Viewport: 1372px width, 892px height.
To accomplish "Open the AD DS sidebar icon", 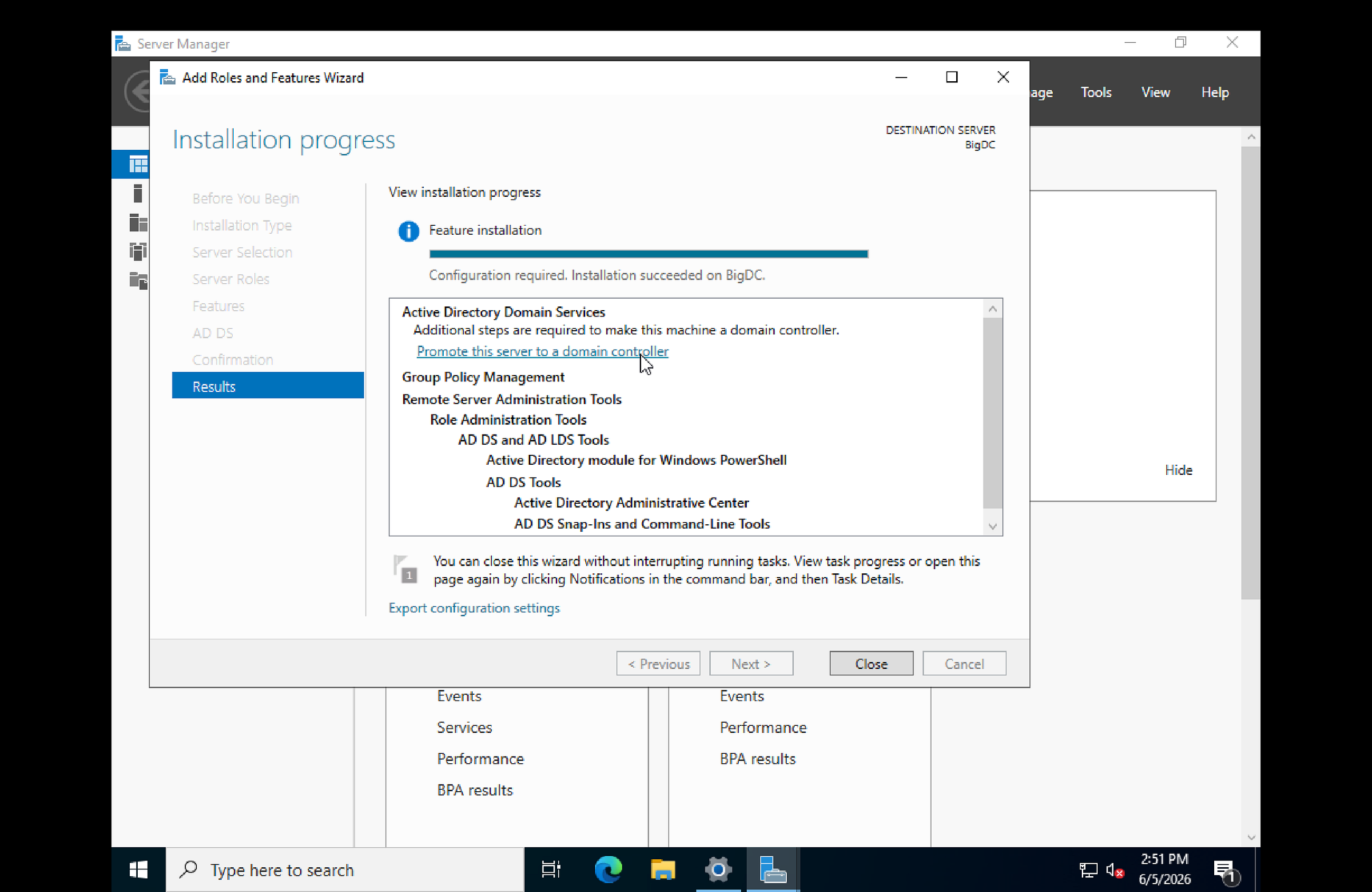I will 138,251.
